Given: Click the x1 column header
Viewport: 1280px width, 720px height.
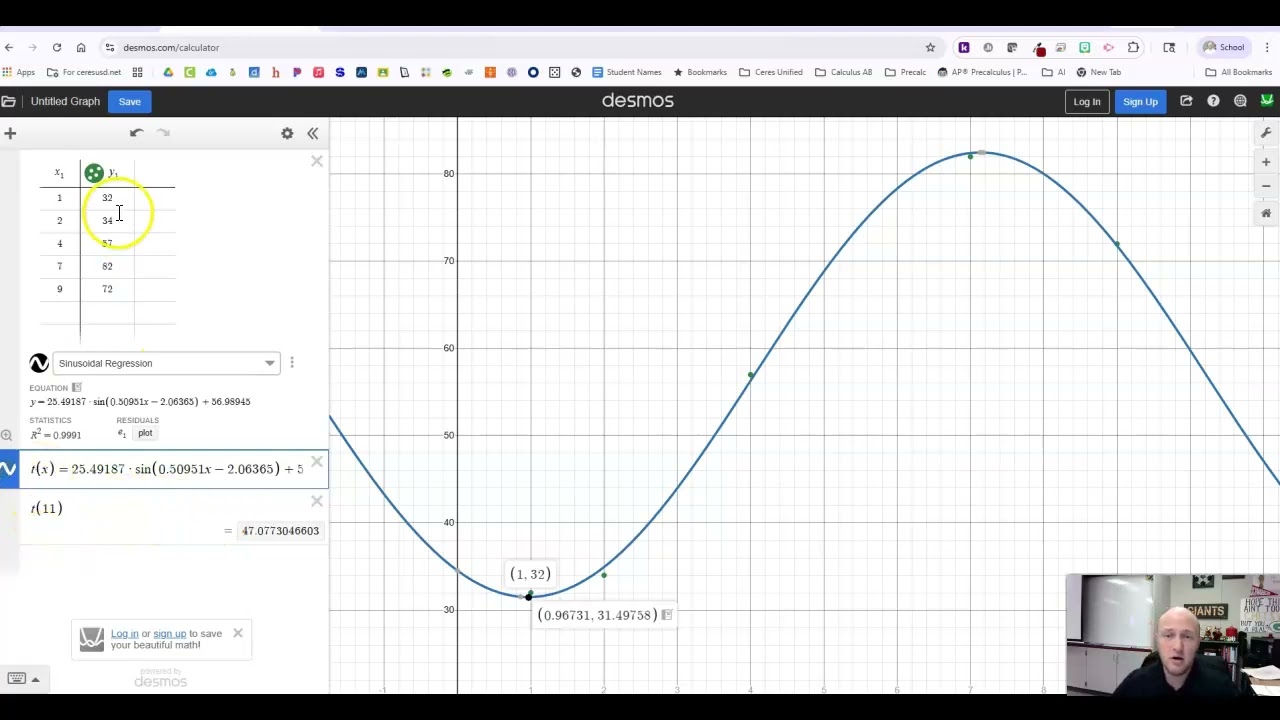Looking at the screenshot, I should click(59, 174).
